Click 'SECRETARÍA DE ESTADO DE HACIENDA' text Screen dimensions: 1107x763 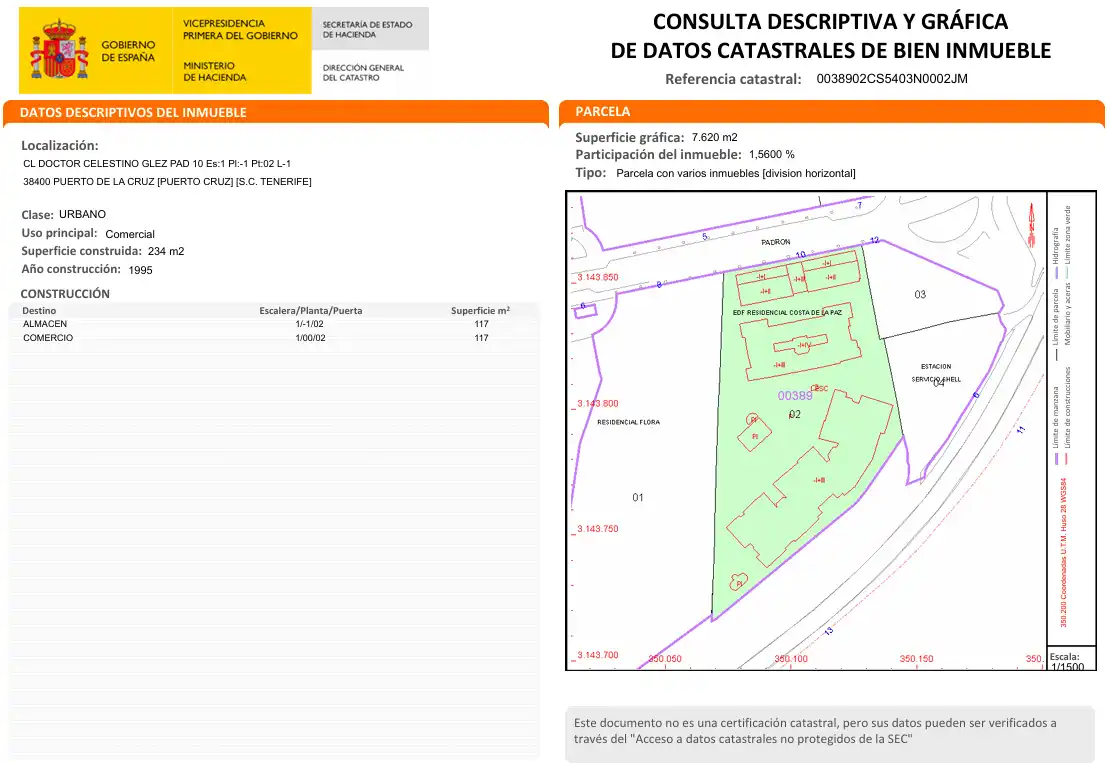(367, 30)
